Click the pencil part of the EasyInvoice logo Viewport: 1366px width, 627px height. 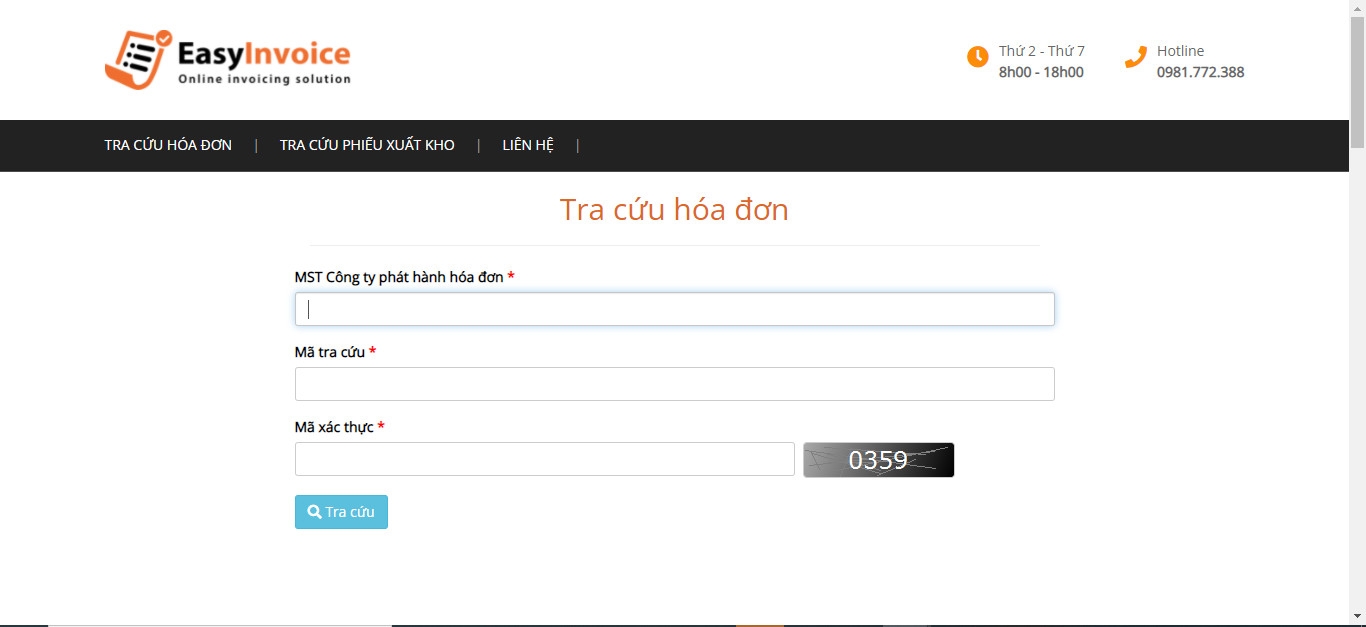[x=135, y=60]
